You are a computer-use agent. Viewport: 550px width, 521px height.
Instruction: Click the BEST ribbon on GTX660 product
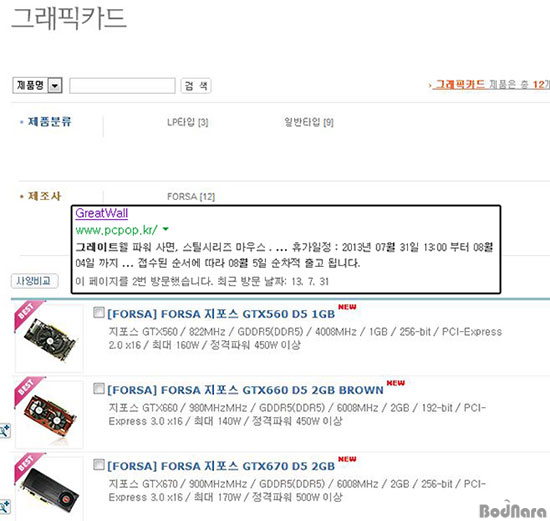(x=28, y=391)
